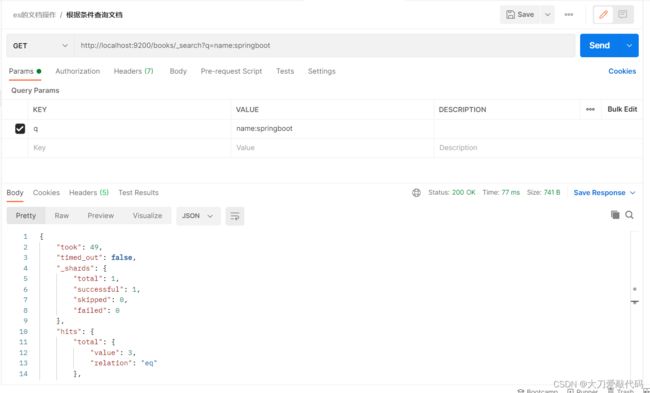This screenshot has height=393, width=650.
Task: Click the "took": 49 line
Action: click(x=79, y=247)
